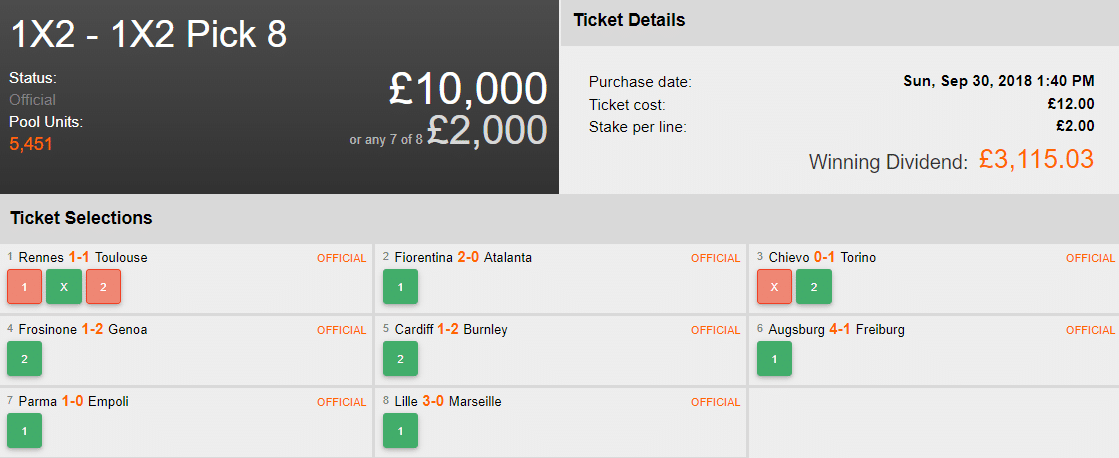Click the Ticket Details header

point(628,20)
